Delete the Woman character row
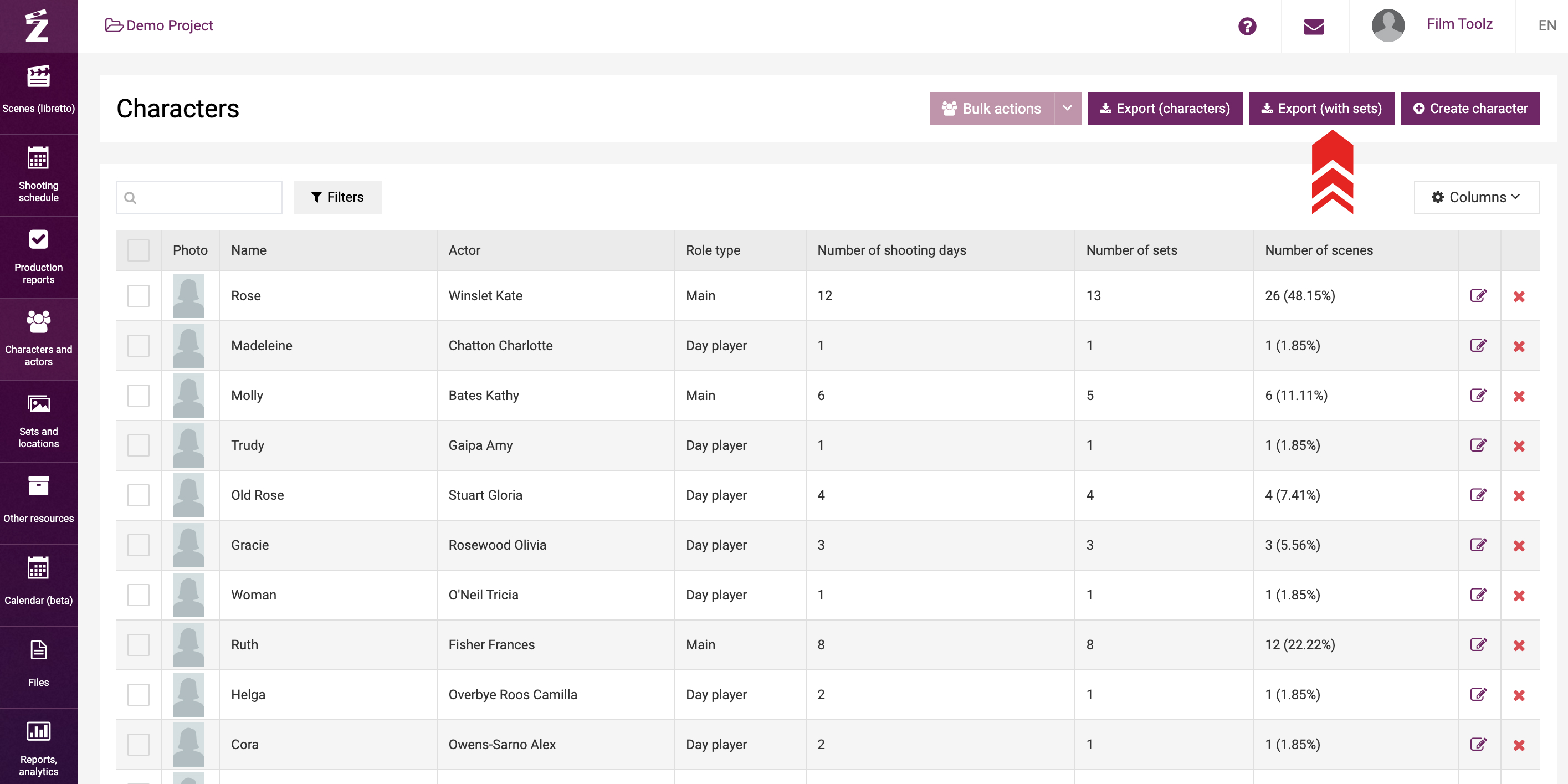1568x784 pixels. click(1519, 596)
